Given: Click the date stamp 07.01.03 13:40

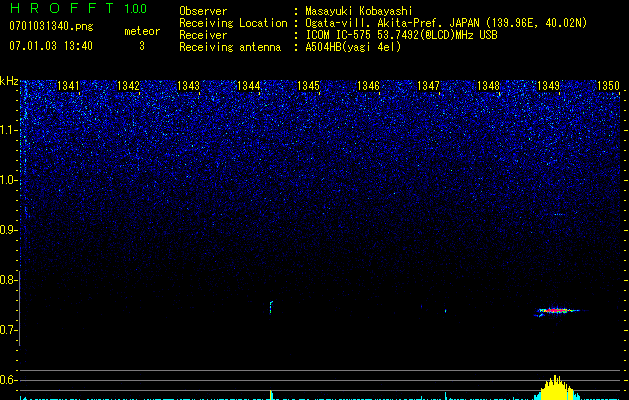Looking at the screenshot, I should point(51,46).
